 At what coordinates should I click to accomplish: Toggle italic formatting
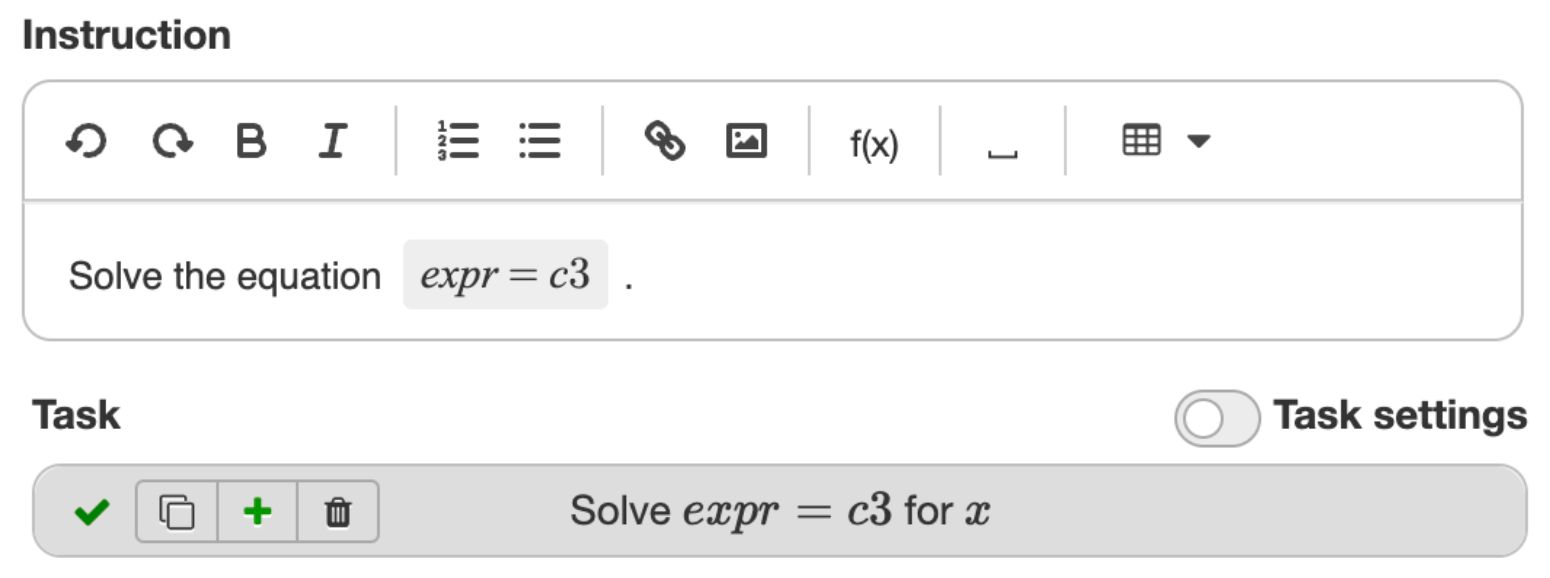(x=333, y=142)
